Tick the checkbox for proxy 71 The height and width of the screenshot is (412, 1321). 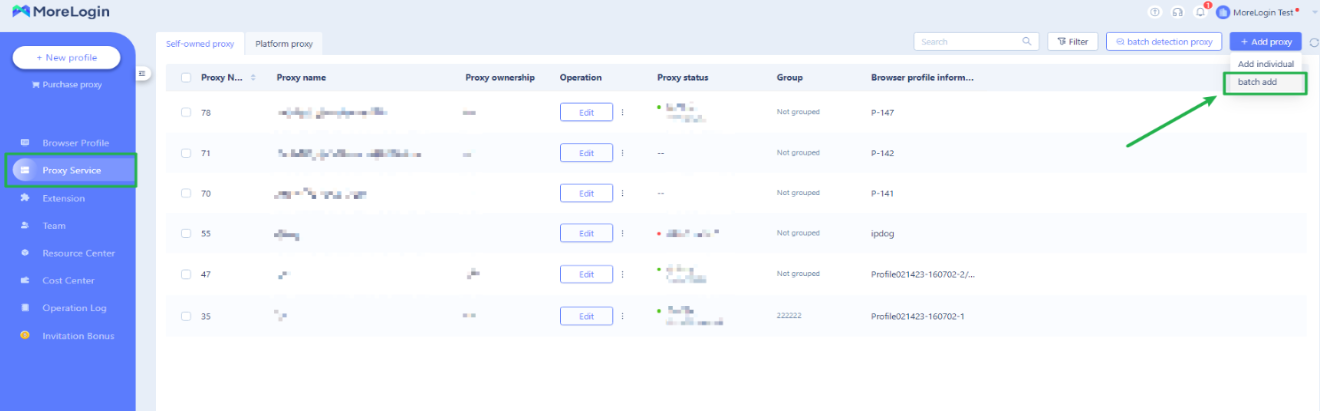click(186, 153)
